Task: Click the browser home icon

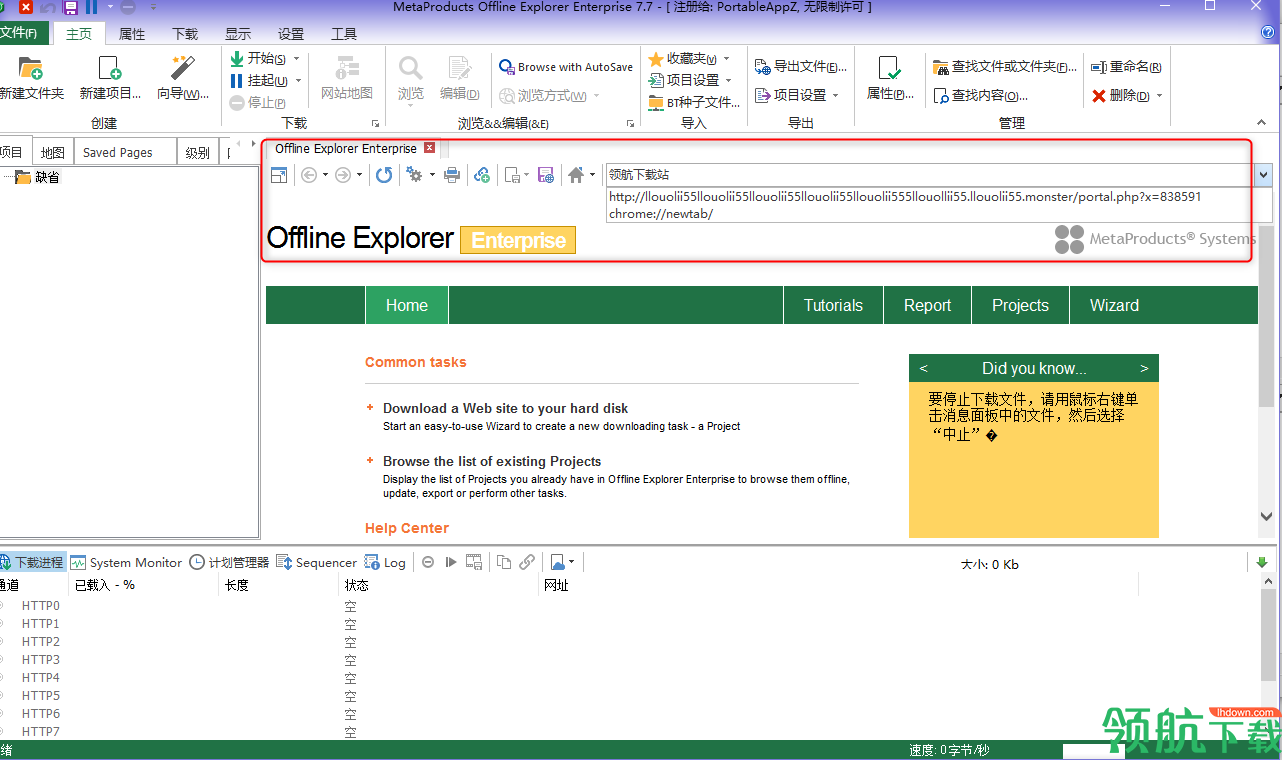Action: (576, 175)
